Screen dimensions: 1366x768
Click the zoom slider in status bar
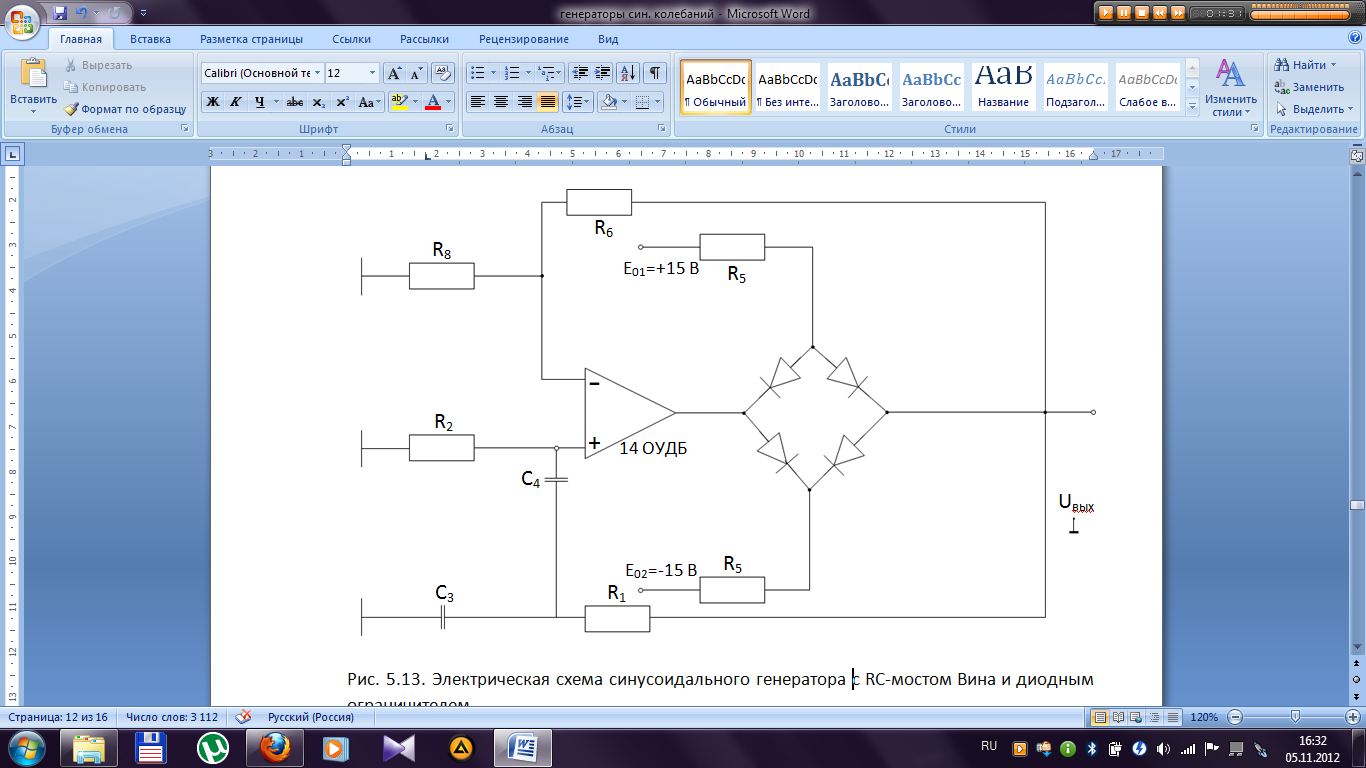pos(1295,717)
